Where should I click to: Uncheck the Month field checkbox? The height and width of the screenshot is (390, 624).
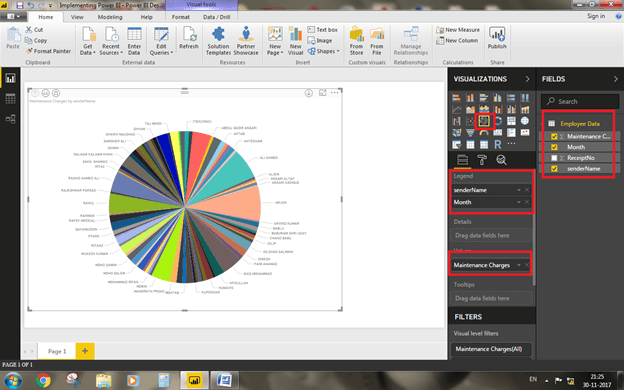click(554, 147)
